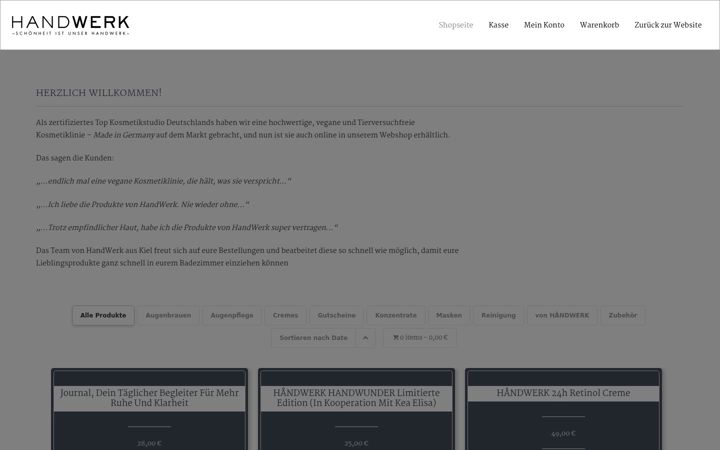Filter products by Augenbrauen
This screenshot has height=450, width=720.
[168, 315]
